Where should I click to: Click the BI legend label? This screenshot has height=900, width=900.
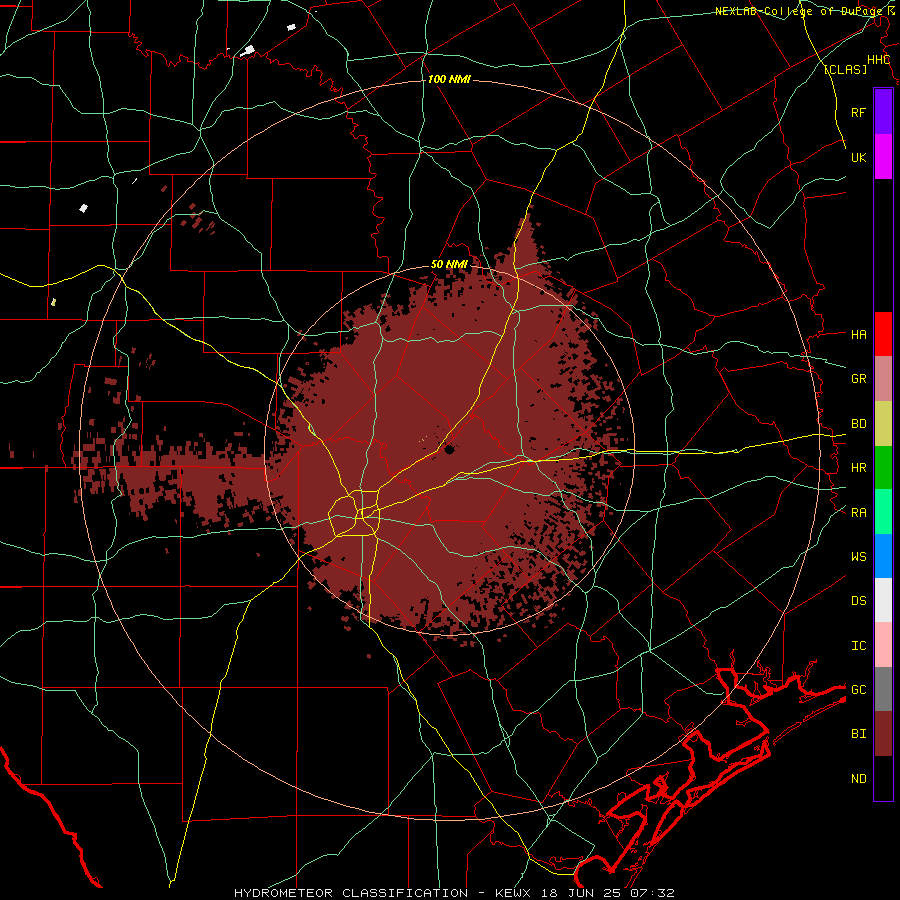(x=859, y=734)
